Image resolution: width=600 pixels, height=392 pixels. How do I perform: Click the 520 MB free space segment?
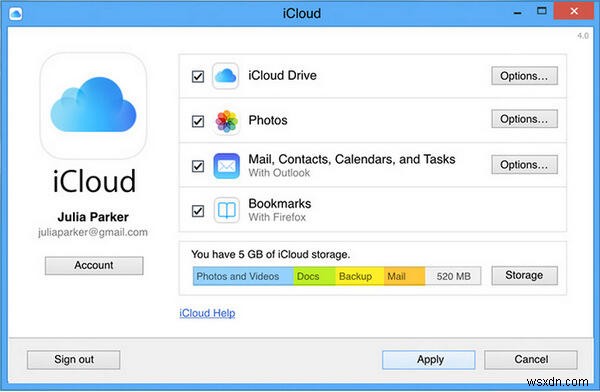click(453, 276)
